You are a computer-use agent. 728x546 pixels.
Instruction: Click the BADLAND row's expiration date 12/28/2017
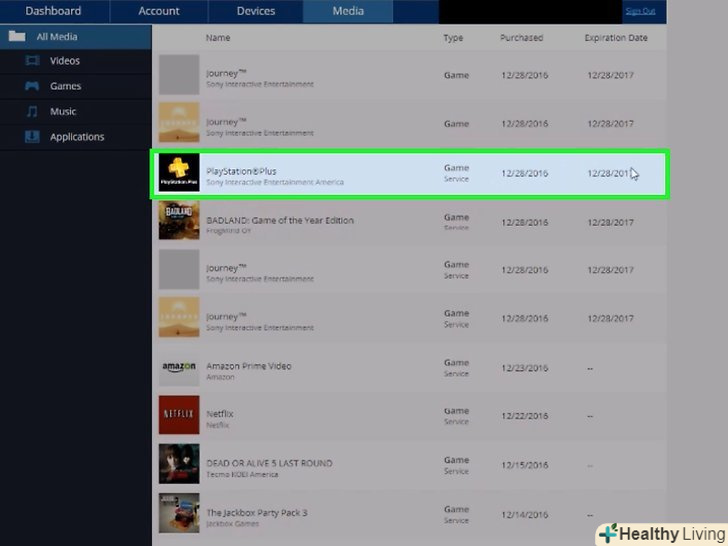(610, 222)
